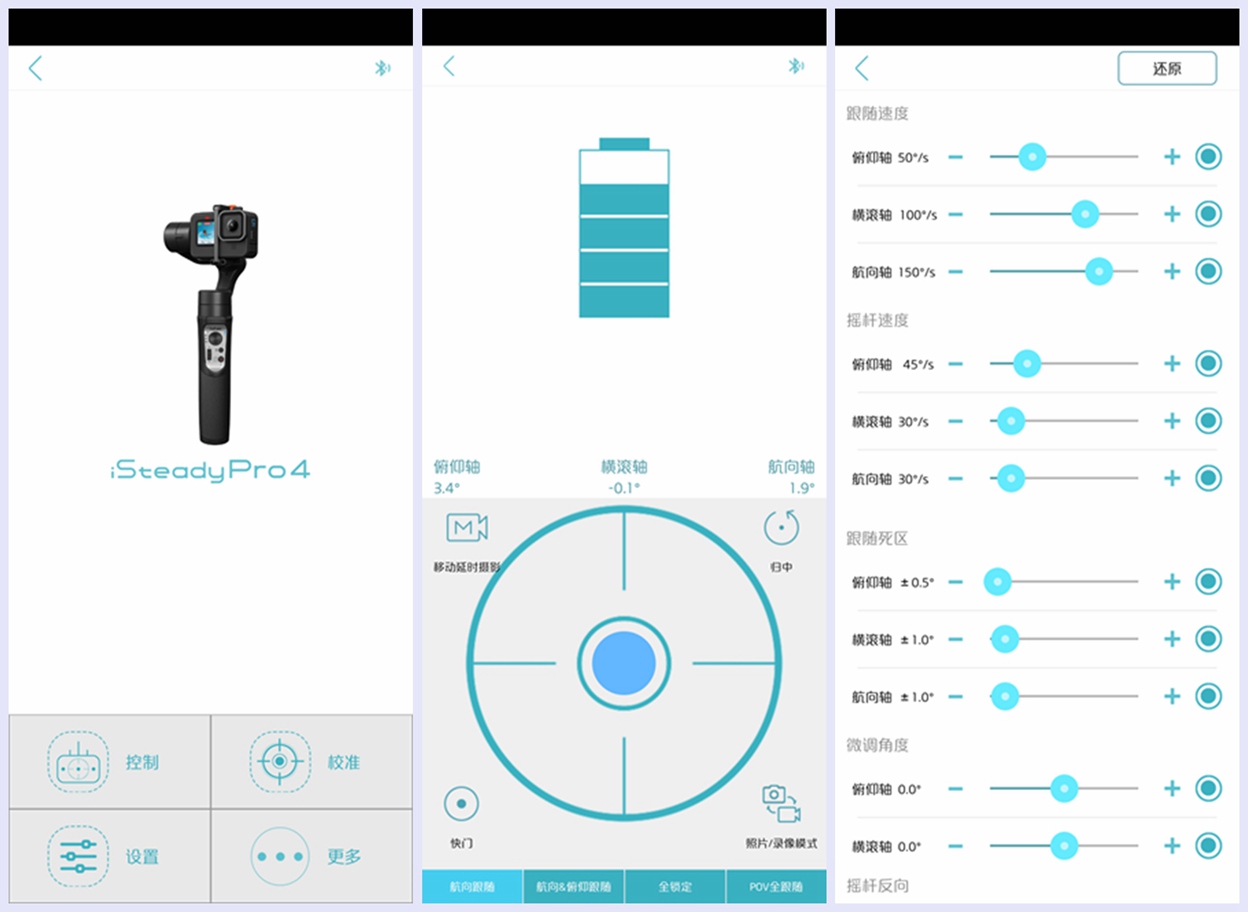
Task: Tap the blue joystick center knob
Action: [x=624, y=663]
